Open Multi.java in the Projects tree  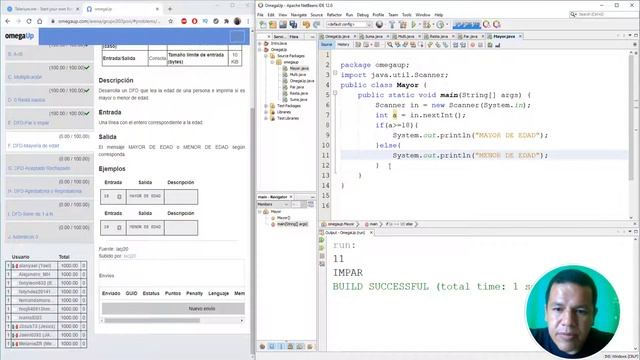click(298, 75)
